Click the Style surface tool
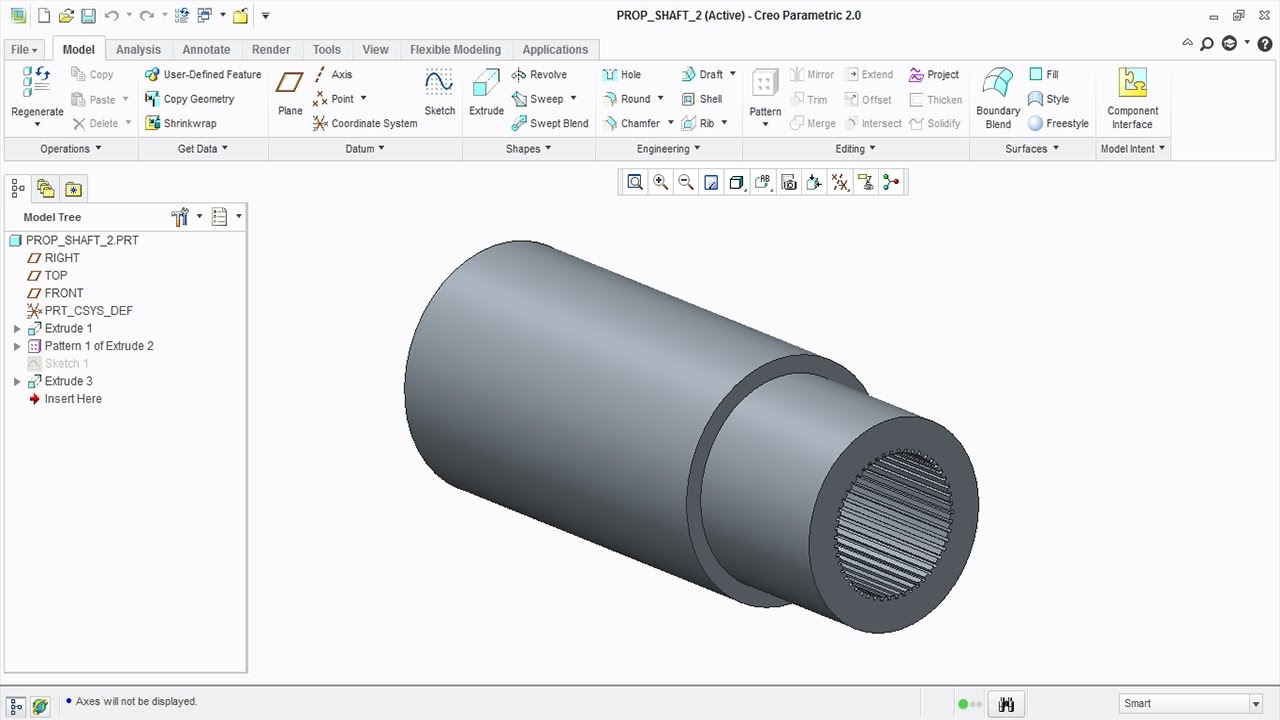1280x720 pixels. point(1048,99)
